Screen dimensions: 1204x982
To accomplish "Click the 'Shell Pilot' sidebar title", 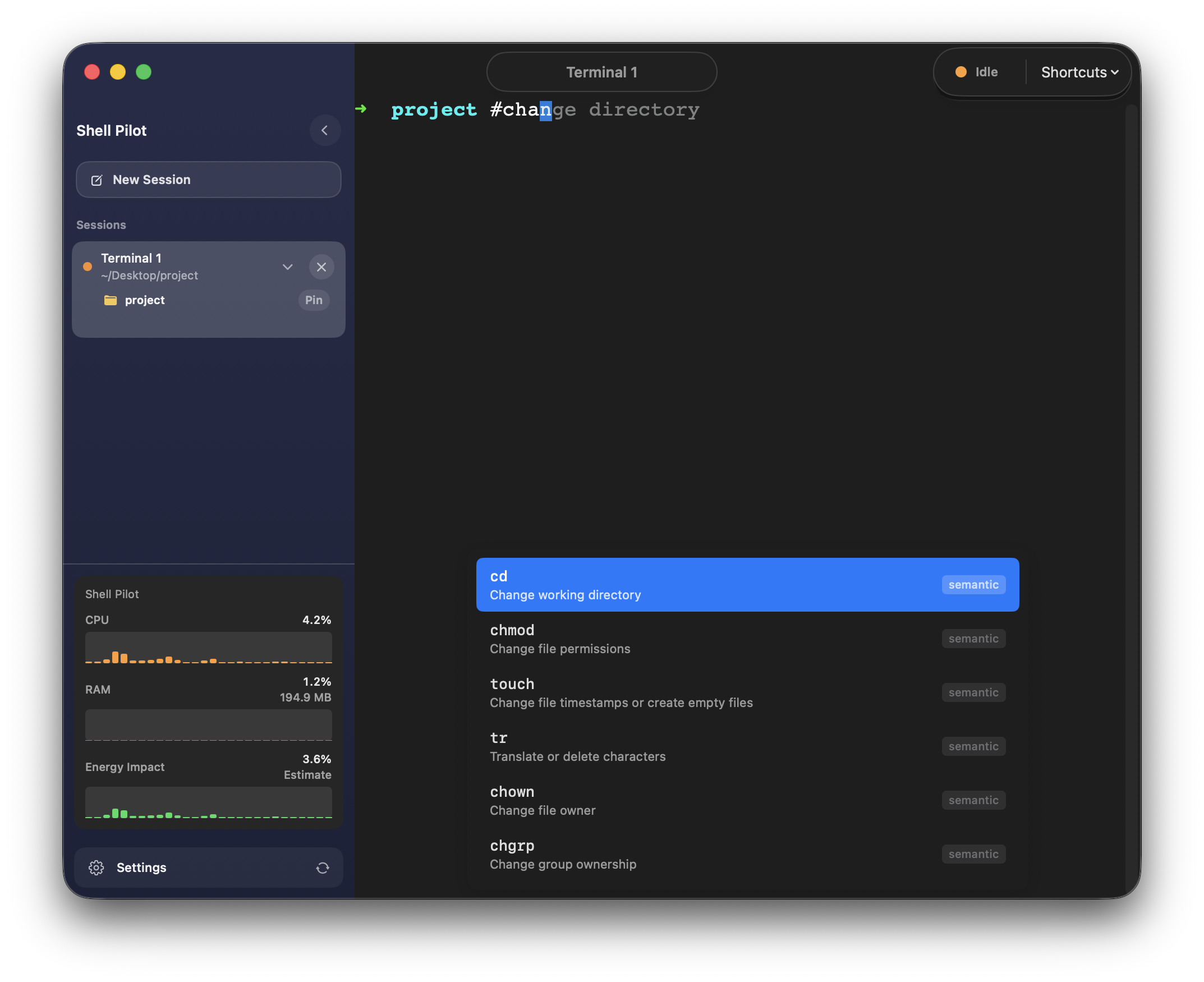I will click(112, 131).
